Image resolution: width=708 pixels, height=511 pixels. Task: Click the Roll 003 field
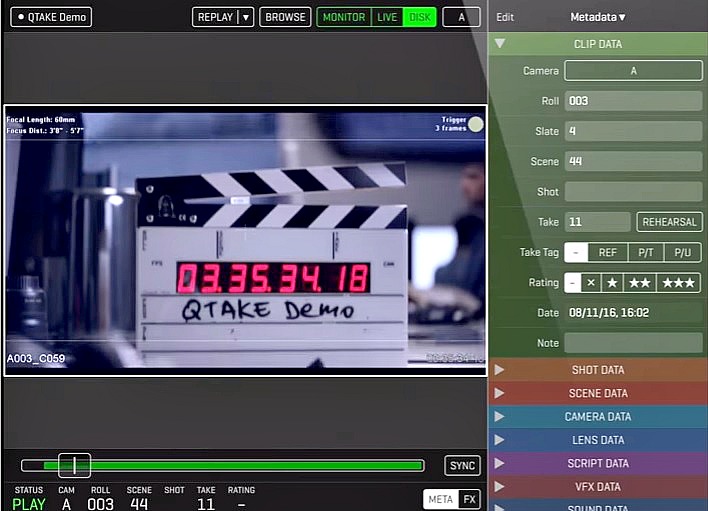pos(633,101)
